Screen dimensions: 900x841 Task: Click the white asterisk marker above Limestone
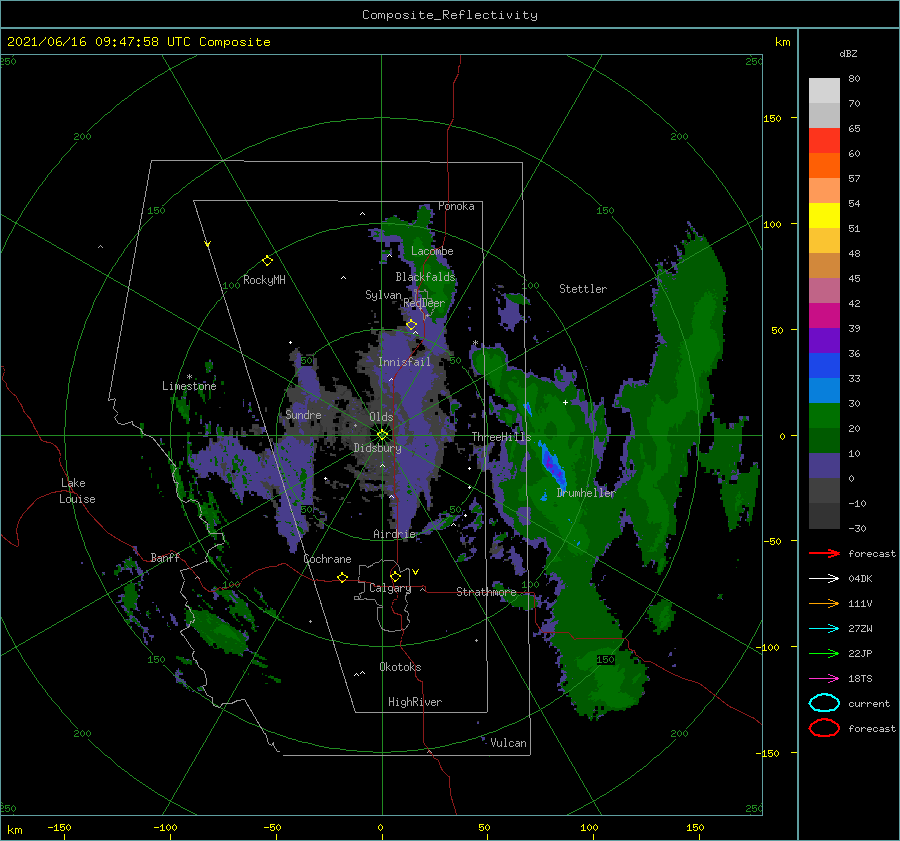pos(189,377)
